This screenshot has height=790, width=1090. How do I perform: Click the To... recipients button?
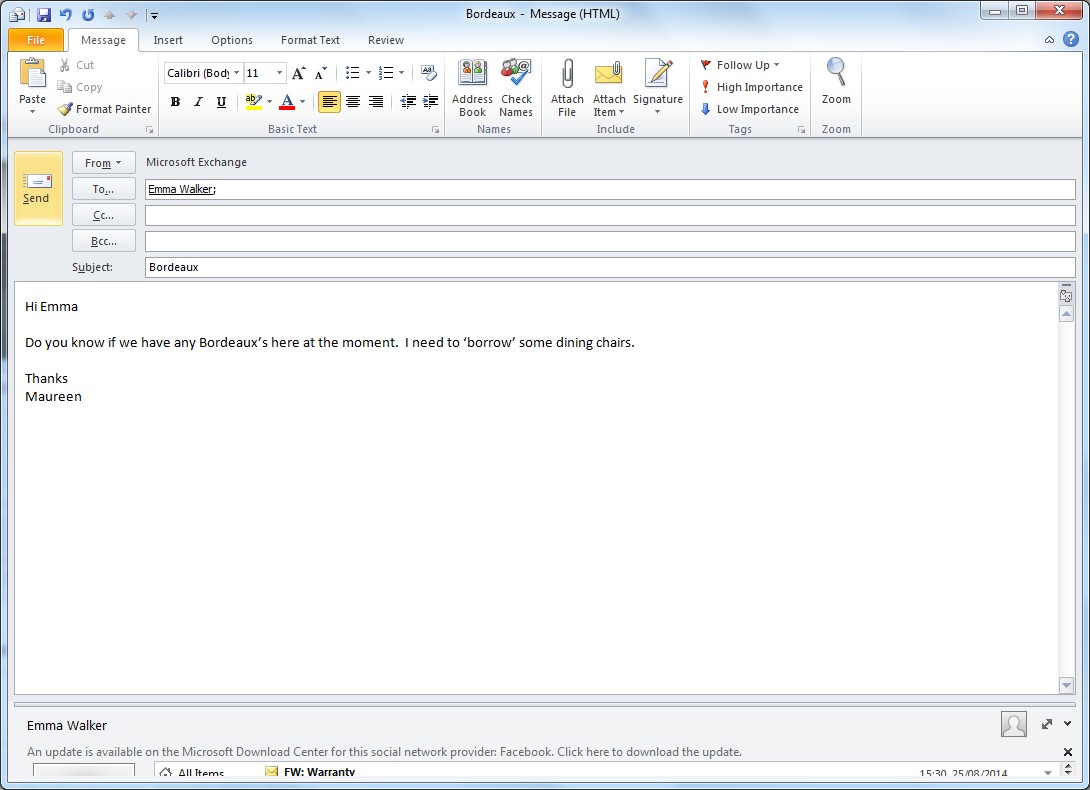coord(104,189)
